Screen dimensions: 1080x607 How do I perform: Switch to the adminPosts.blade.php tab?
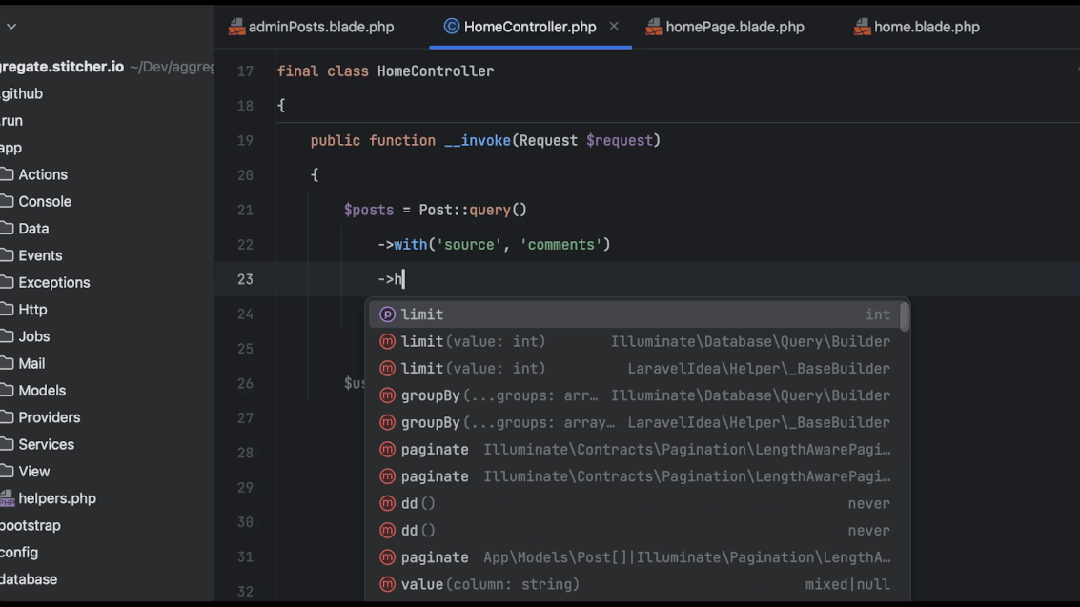point(312,27)
